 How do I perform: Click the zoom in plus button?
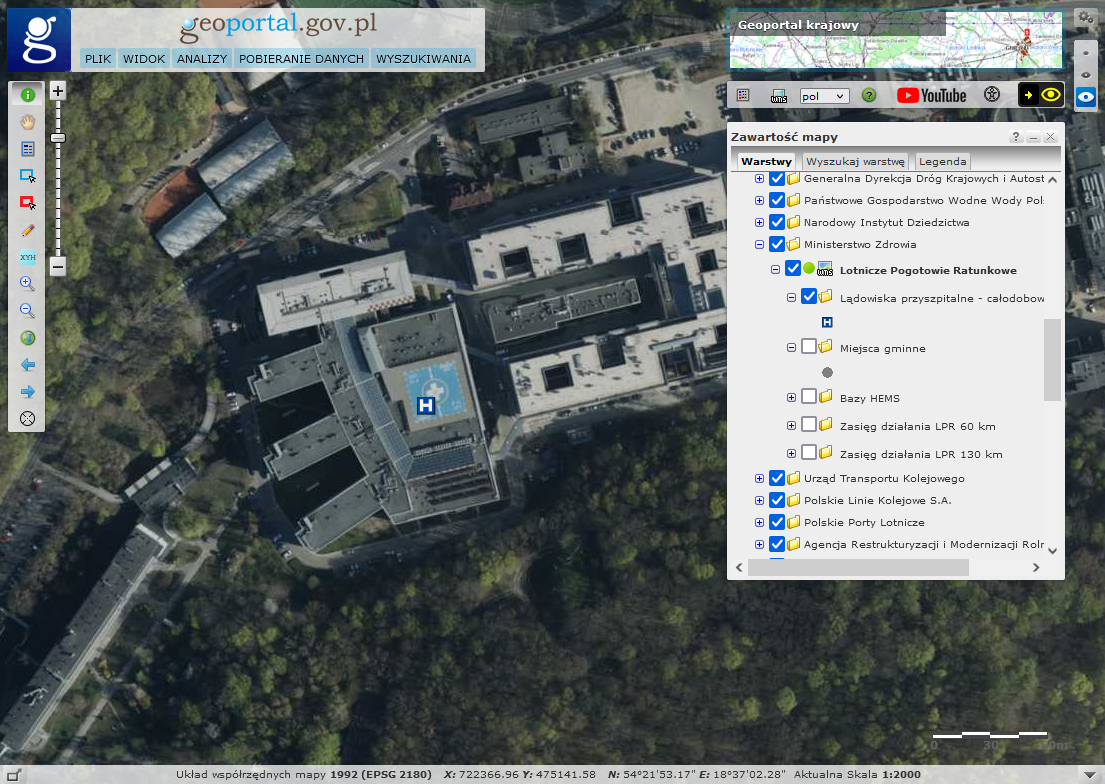(x=58, y=91)
